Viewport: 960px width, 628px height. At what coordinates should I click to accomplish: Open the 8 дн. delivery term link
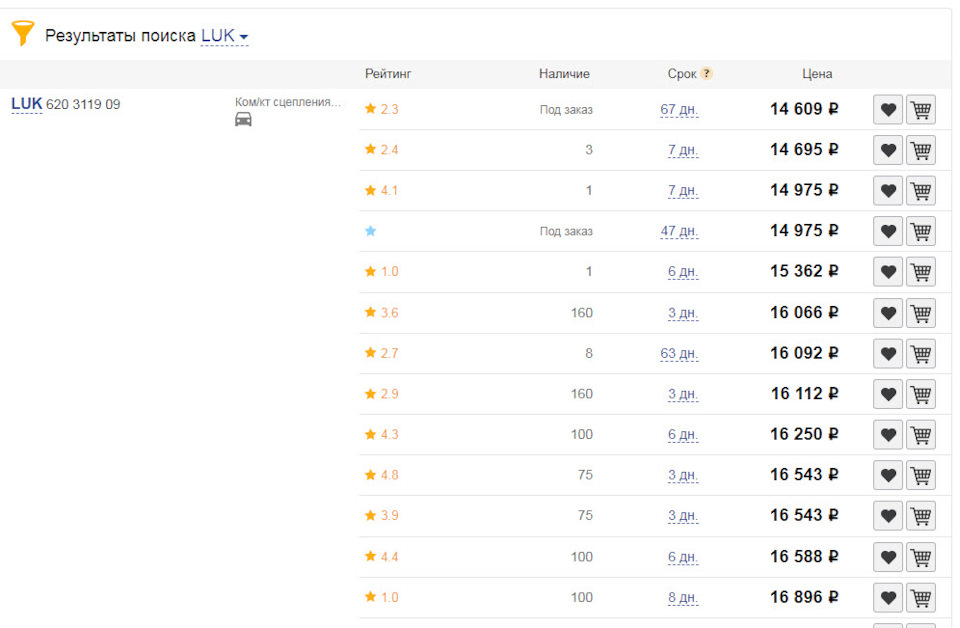(683, 597)
